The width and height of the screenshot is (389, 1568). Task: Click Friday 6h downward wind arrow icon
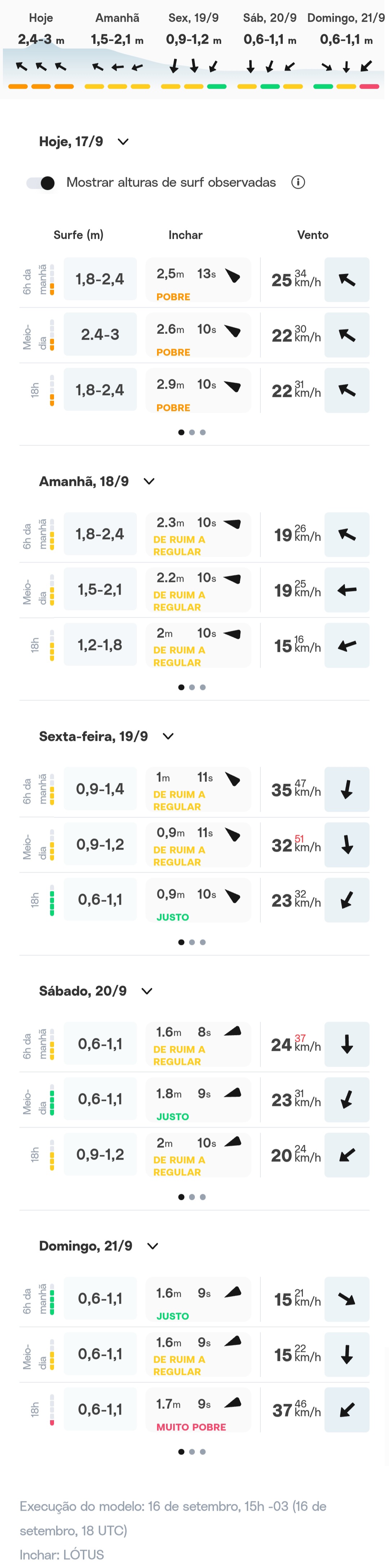pyautogui.click(x=346, y=789)
